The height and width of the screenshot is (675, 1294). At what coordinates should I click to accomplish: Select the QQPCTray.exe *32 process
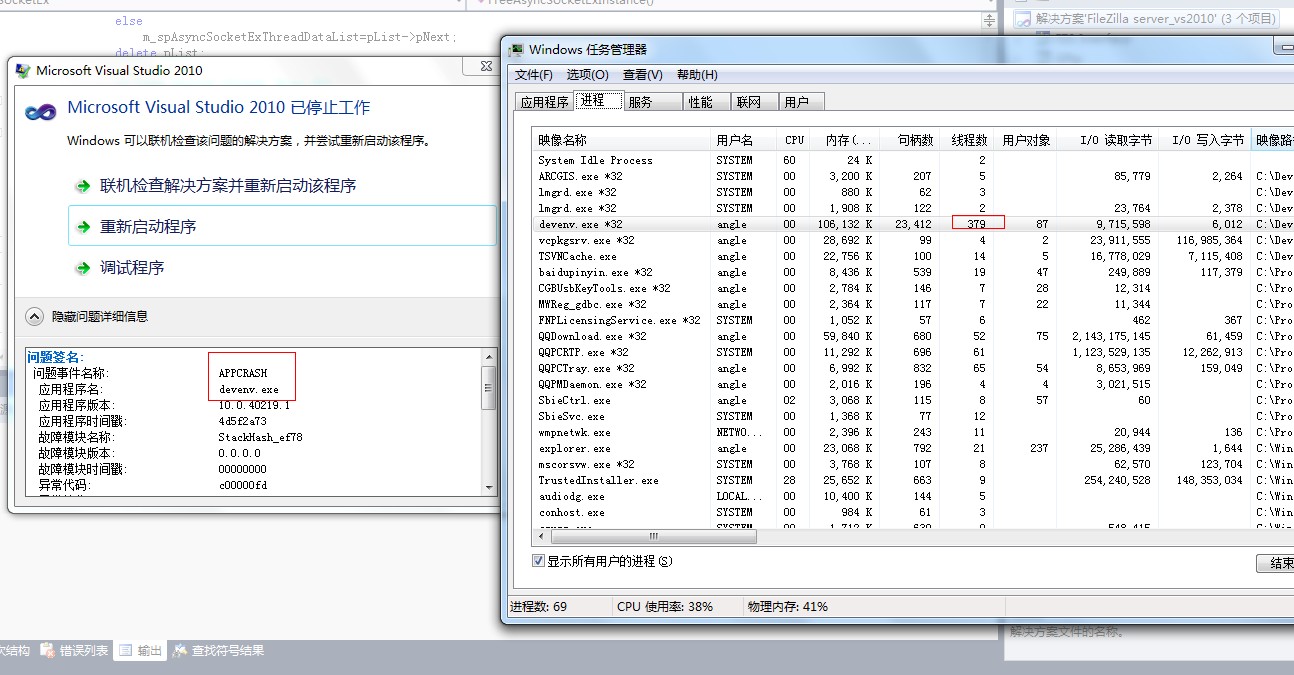pyautogui.click(x=913, y=368)
